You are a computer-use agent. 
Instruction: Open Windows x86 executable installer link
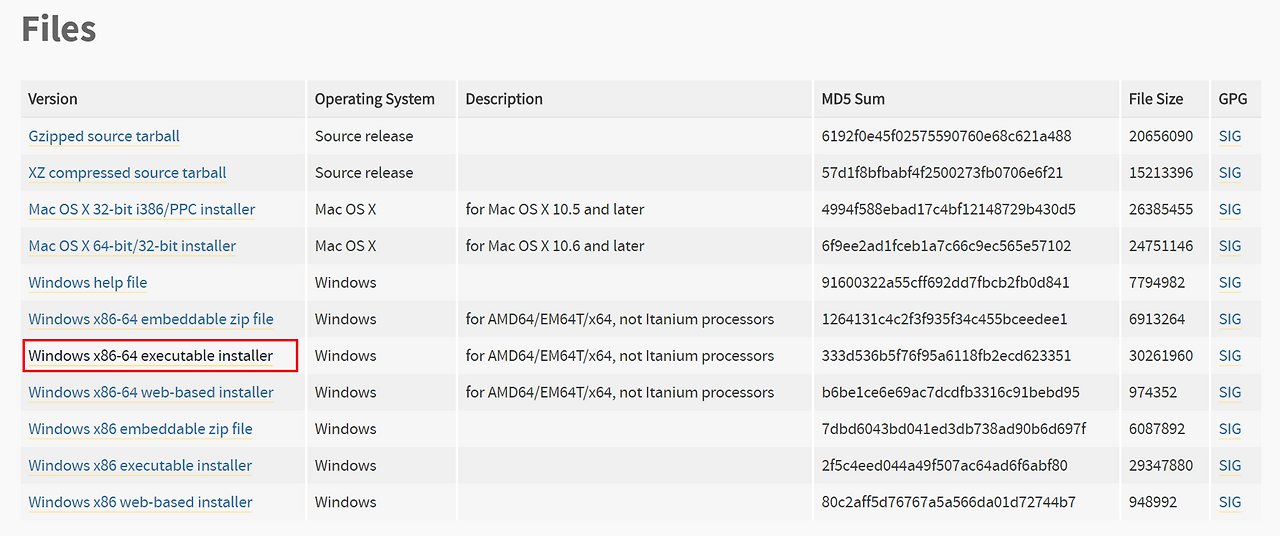(x=140, y=465)
